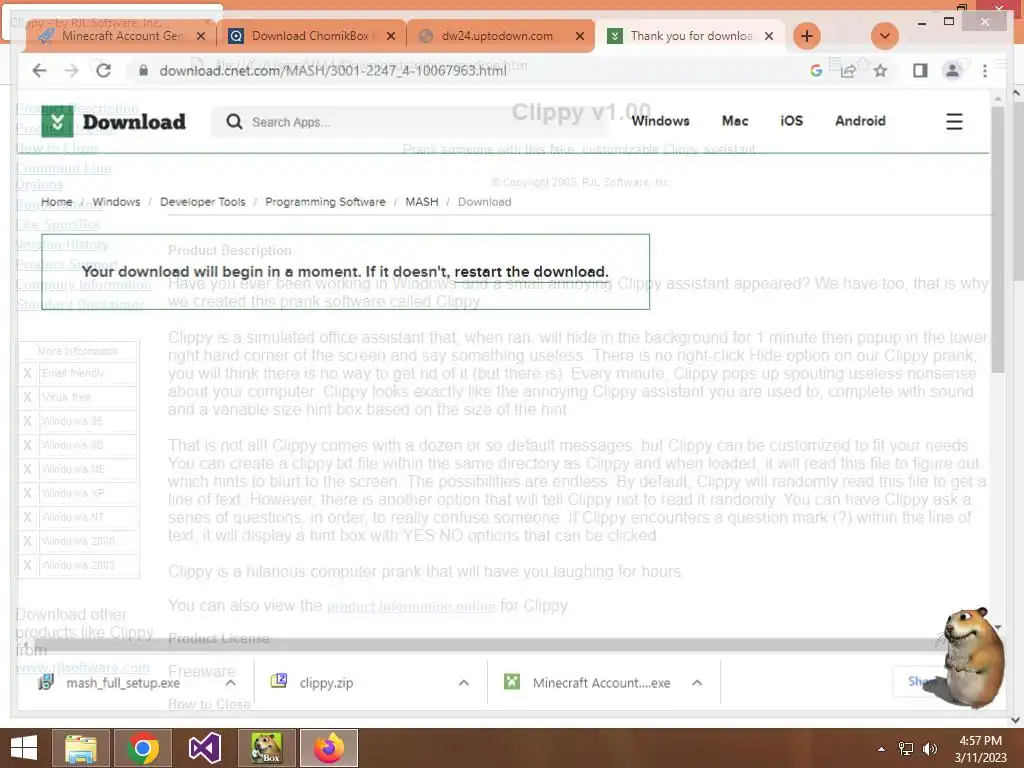Screen dimensions: 1024x768
Task: Open Visual Studio from the taskbar
Action: point(204,748)
